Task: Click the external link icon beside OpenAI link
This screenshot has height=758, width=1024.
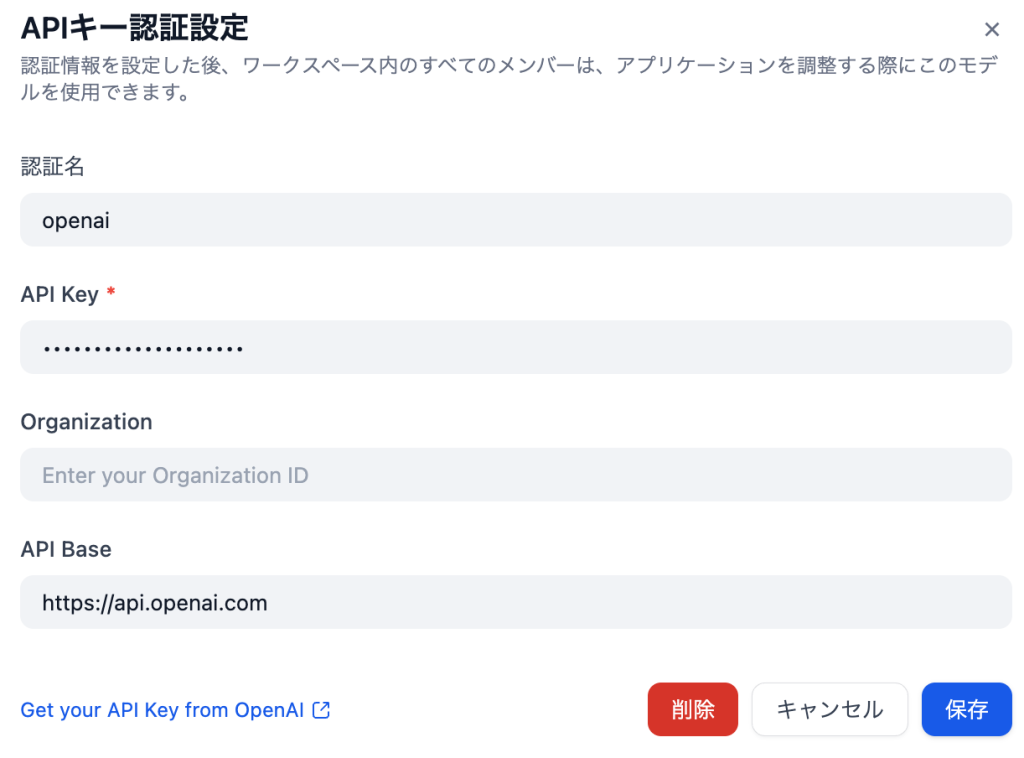Action: pyautogui.click(x=321, y=710)
